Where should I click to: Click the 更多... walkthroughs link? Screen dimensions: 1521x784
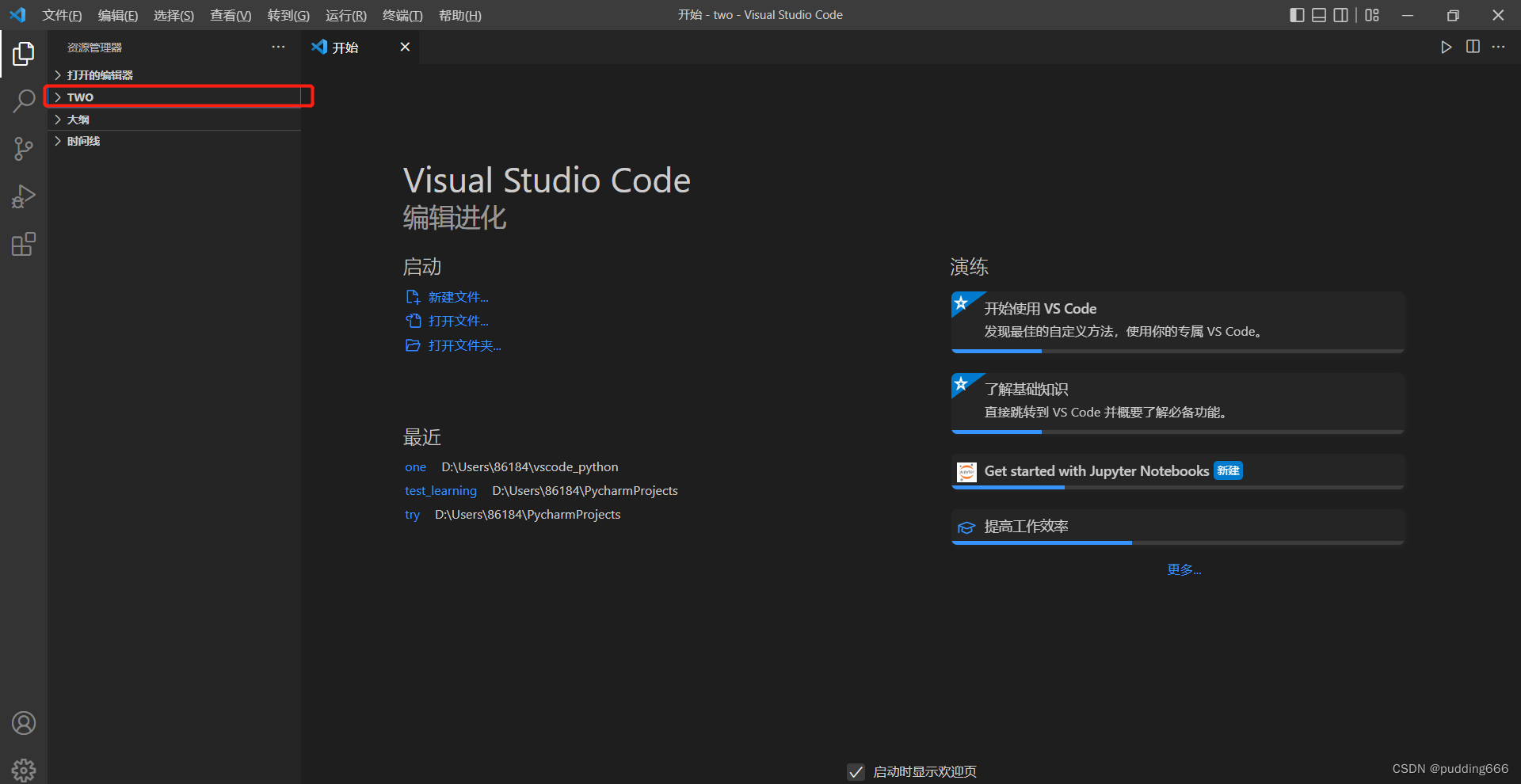pyautogui.click(x=1184, y=569)
